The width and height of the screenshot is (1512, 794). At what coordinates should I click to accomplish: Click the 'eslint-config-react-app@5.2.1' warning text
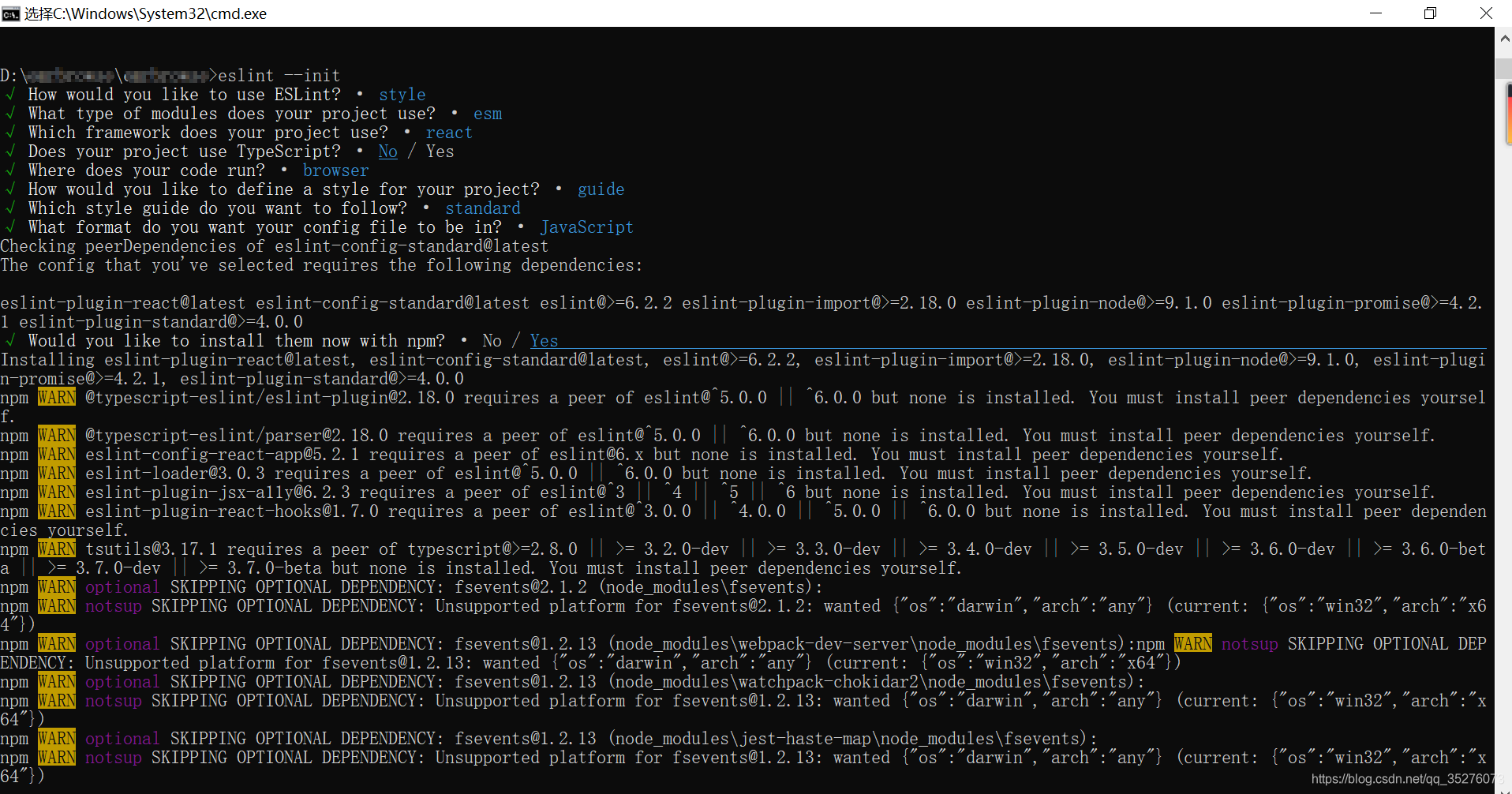[223, 455]
